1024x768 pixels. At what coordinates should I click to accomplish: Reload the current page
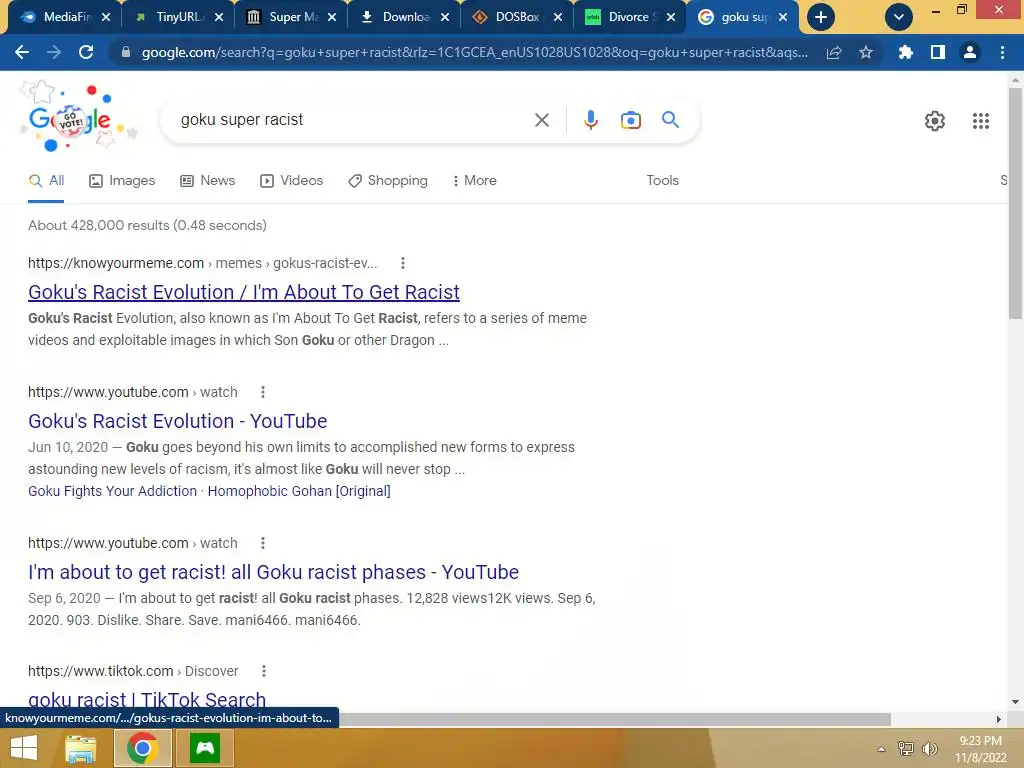click(86, 52)
